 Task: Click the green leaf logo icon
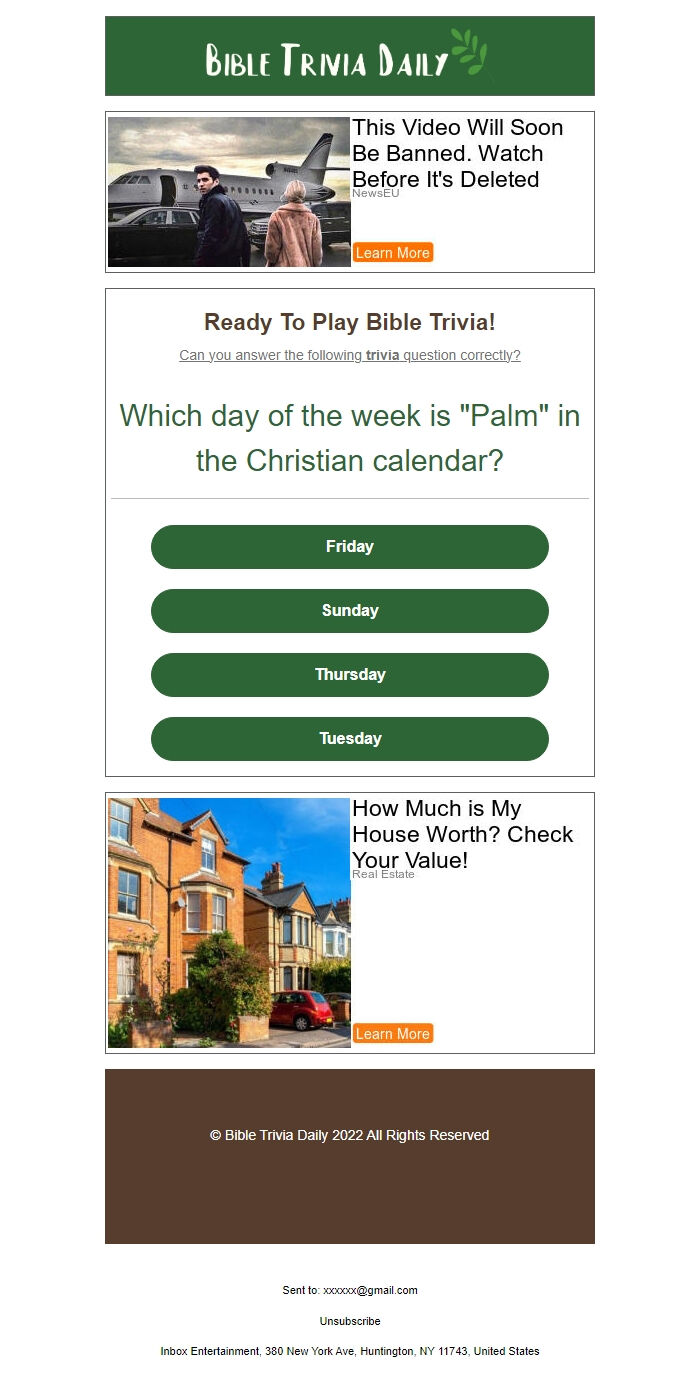(x=470, y=53)
